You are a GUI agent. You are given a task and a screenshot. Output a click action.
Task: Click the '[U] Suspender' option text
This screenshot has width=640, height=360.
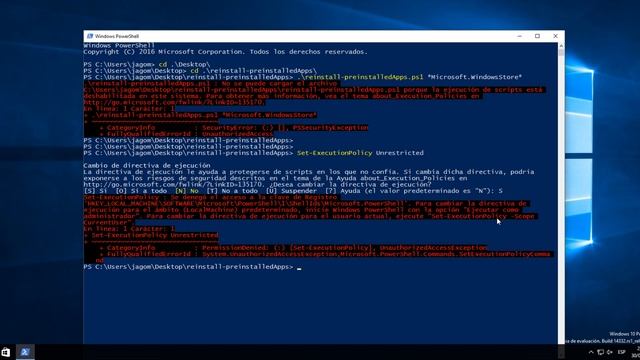(x=291, y=191)
